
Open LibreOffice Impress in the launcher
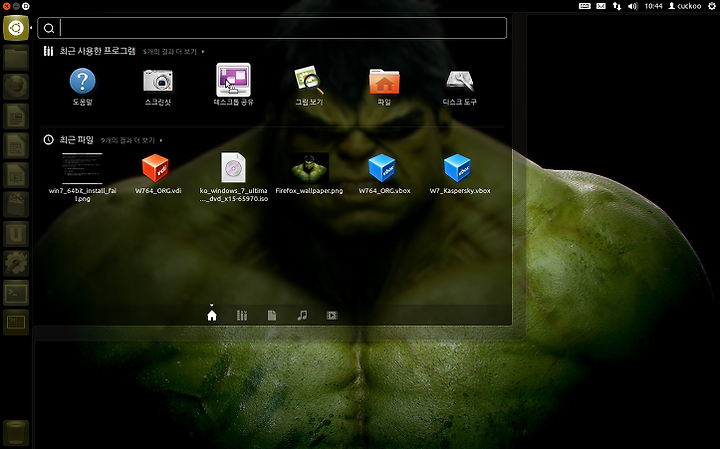click(16, 175)
